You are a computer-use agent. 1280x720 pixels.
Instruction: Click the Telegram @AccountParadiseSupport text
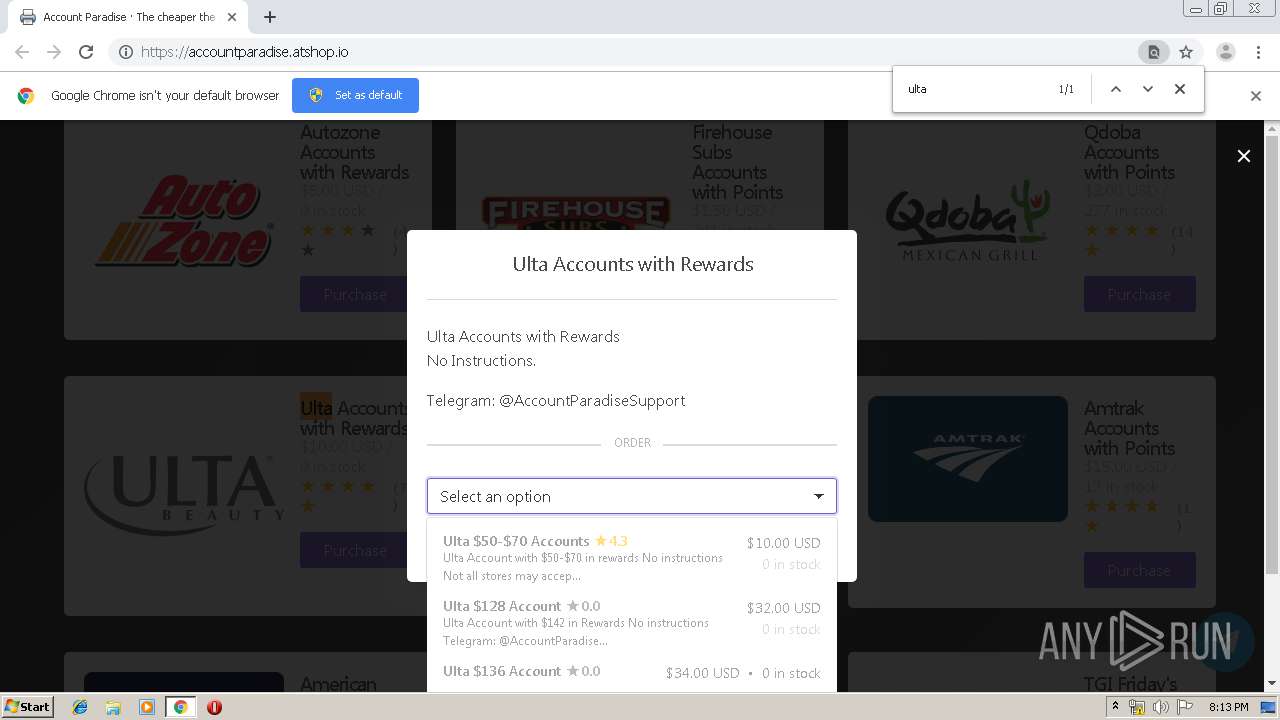tap(556, 400)
